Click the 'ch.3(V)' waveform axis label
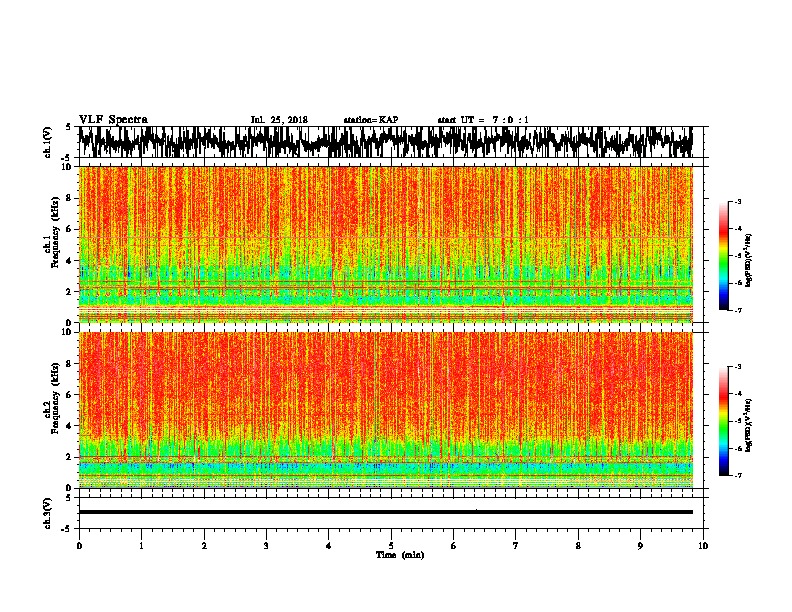Screen dimensions: 792x612 click(47, 513)
